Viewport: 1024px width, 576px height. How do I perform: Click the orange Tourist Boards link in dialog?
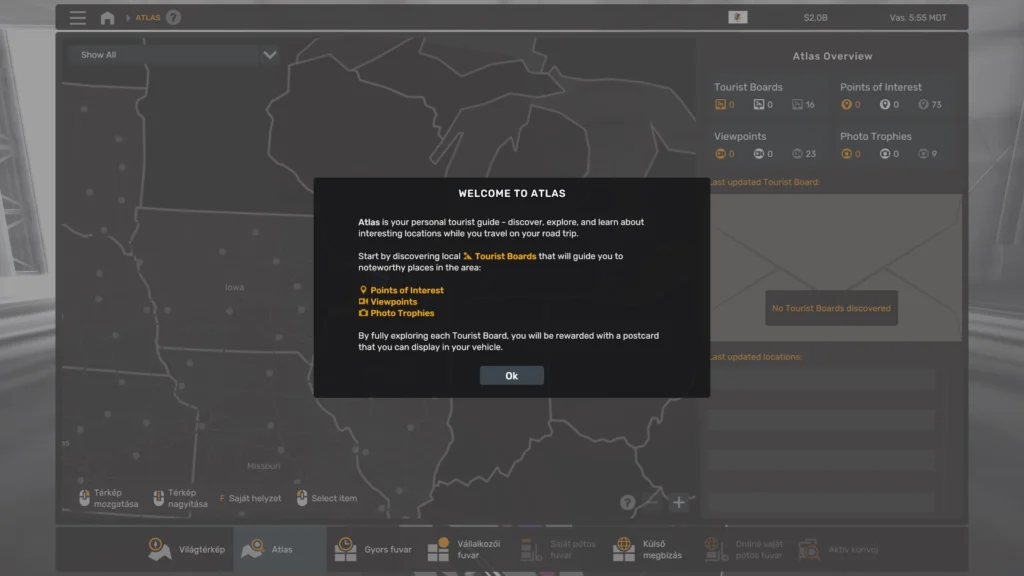[x=500, y=256]
